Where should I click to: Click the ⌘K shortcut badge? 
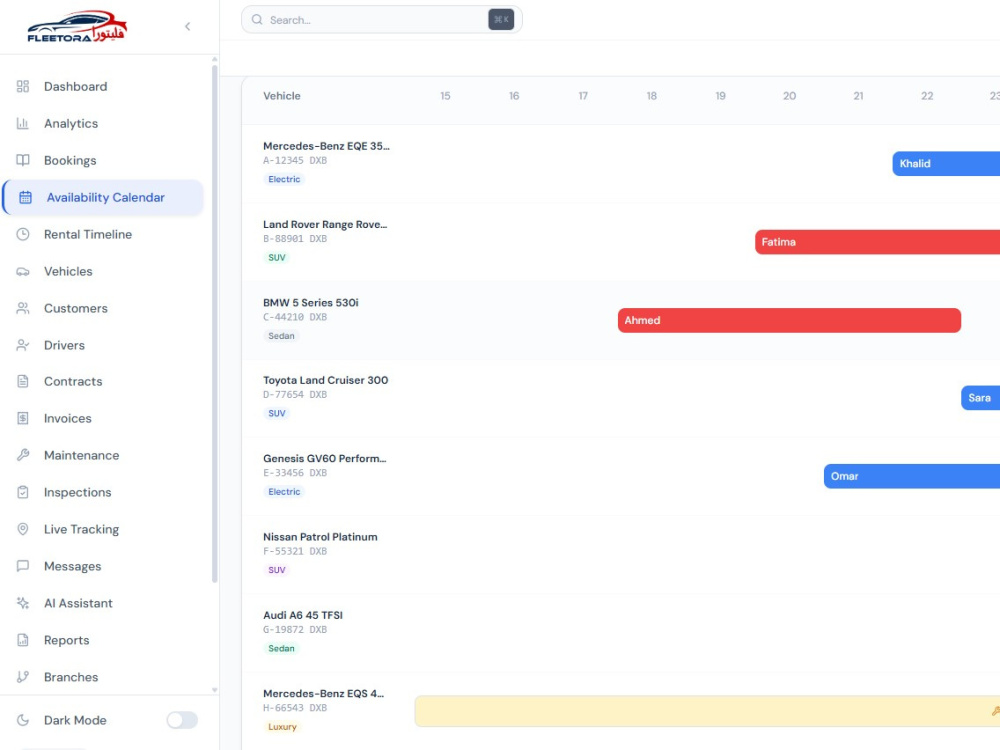click(501, 20)
